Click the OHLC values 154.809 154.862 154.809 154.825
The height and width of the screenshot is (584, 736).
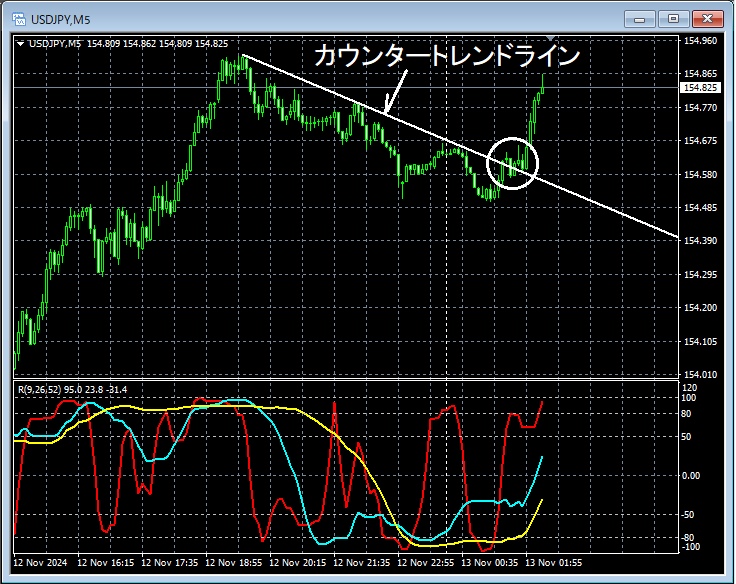pos(157,44)
